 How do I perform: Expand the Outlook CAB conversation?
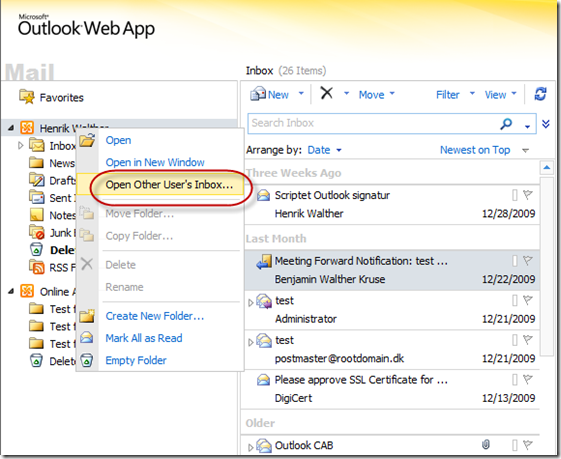pyautogui.click(x=250, y=447)
